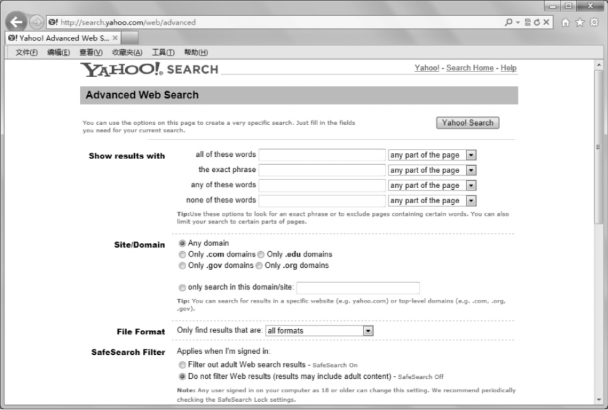The height and width of the screenshot is (410, 608).
Task: Open the 编辑(E) menu
Action: point(59,52)
